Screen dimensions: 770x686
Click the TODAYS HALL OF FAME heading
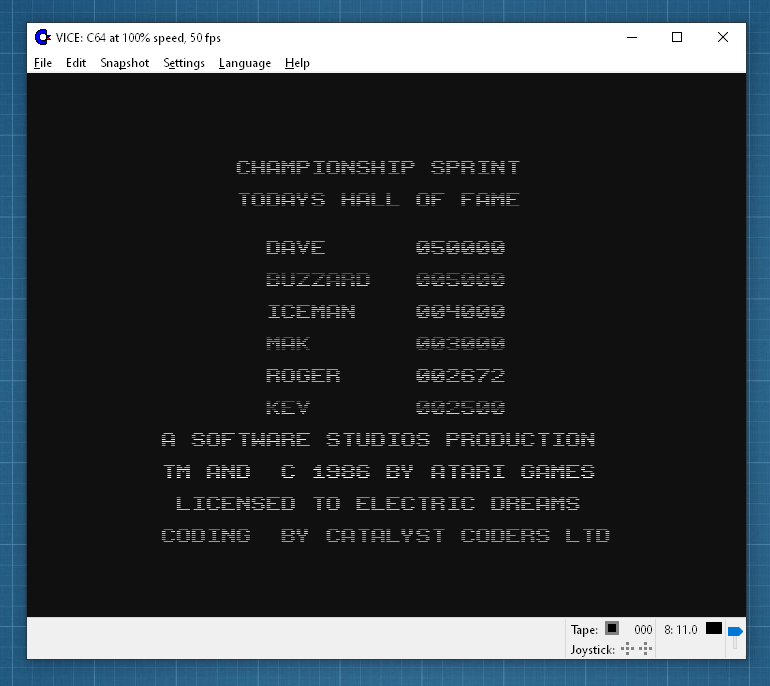point(379,199)
